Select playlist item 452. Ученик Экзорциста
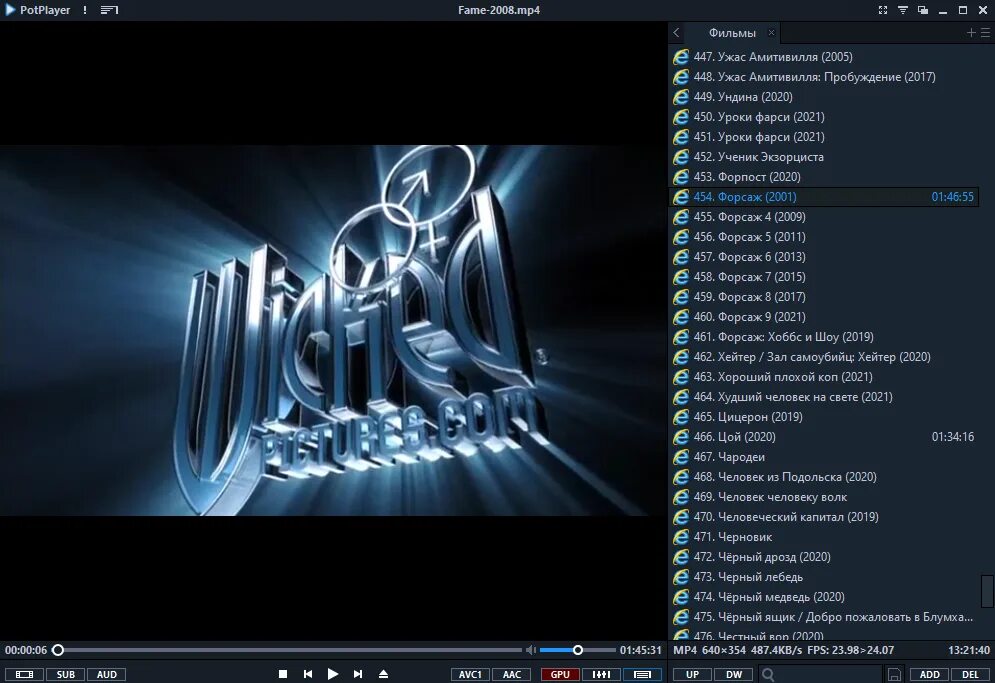 tap(824, 157)
